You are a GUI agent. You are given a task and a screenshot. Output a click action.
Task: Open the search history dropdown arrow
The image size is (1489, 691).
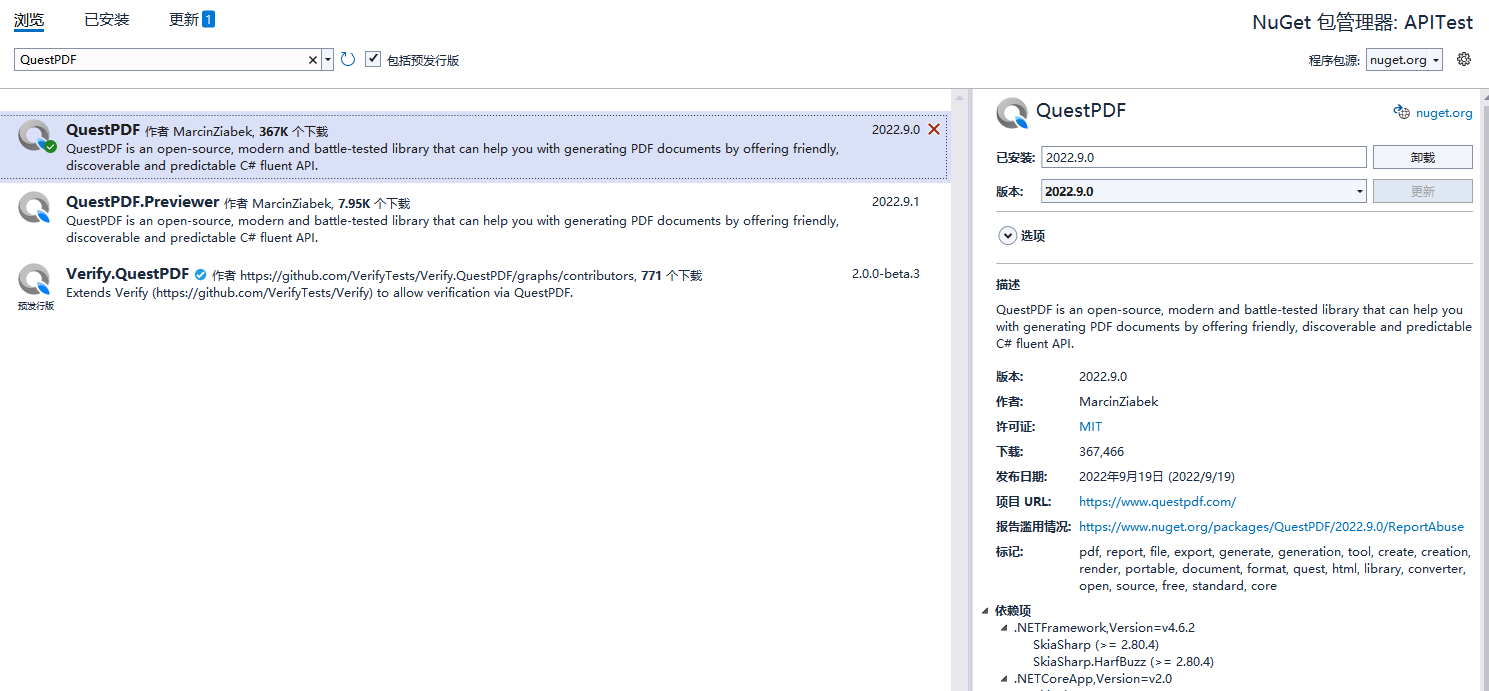(328, 60)
